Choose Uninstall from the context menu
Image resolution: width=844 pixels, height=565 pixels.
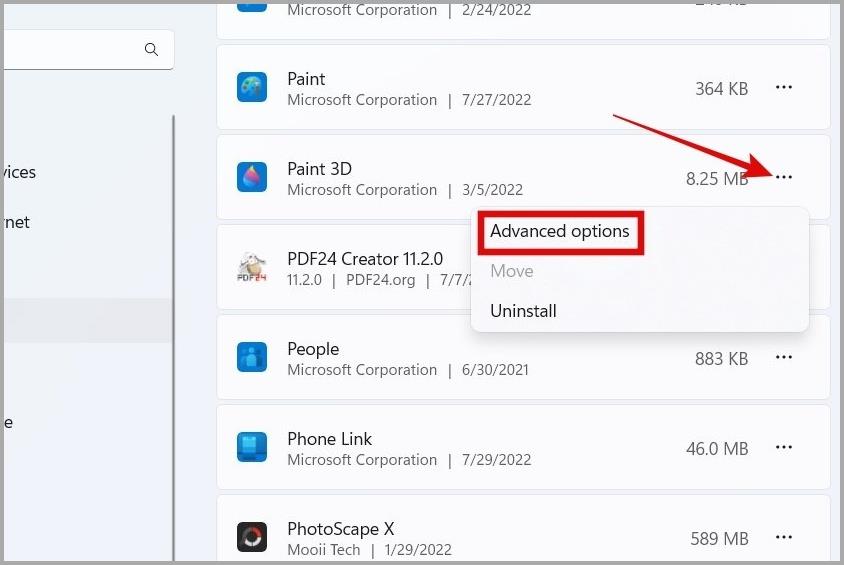coord(523,311)
